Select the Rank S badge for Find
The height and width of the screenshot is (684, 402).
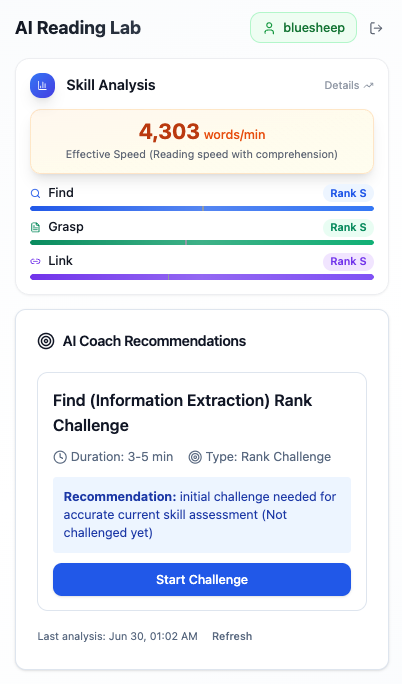click(348, 193)
